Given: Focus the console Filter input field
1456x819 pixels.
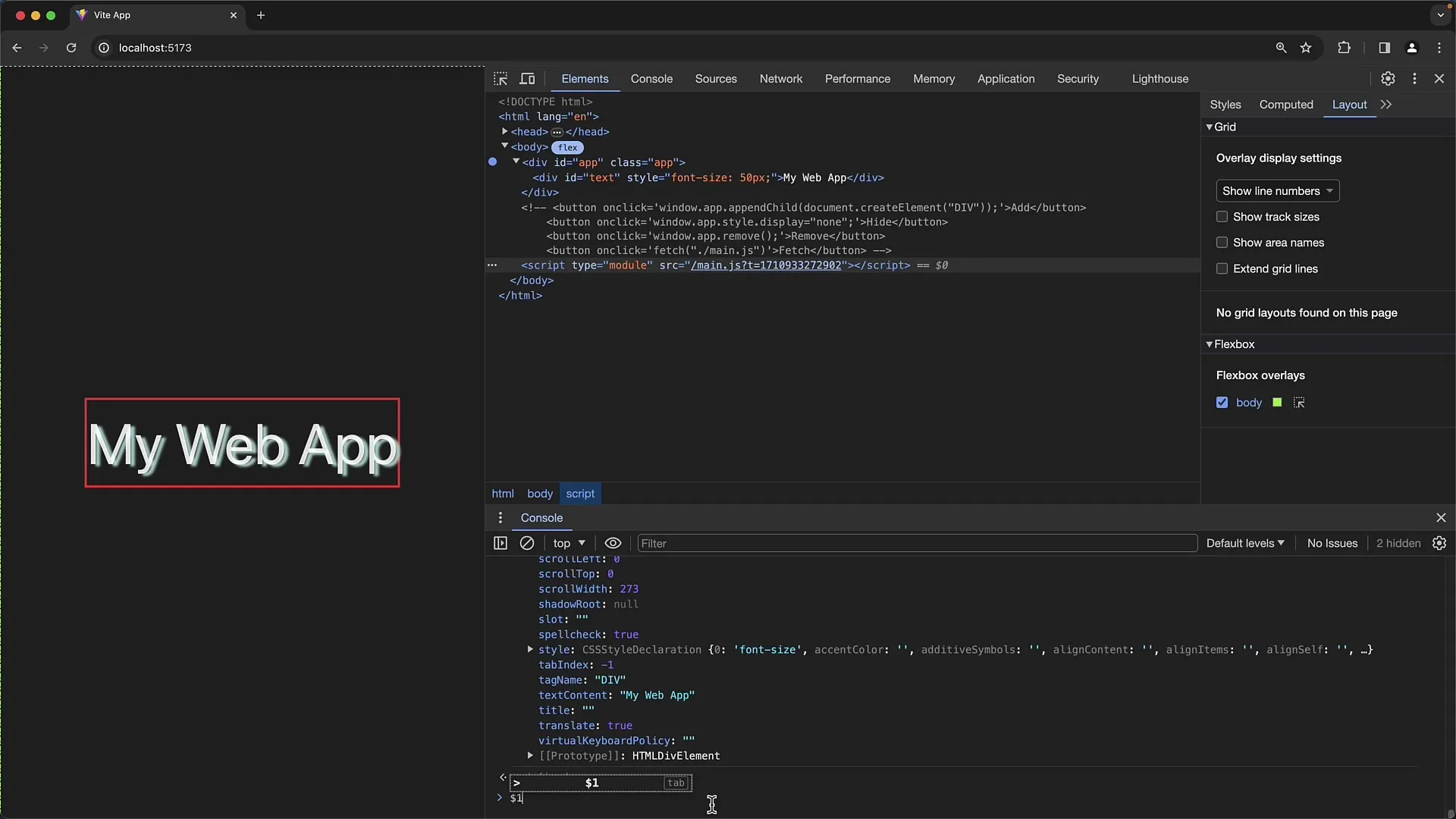Looking at the screenshot, I should pyautogui.click(x=917, y=543).
